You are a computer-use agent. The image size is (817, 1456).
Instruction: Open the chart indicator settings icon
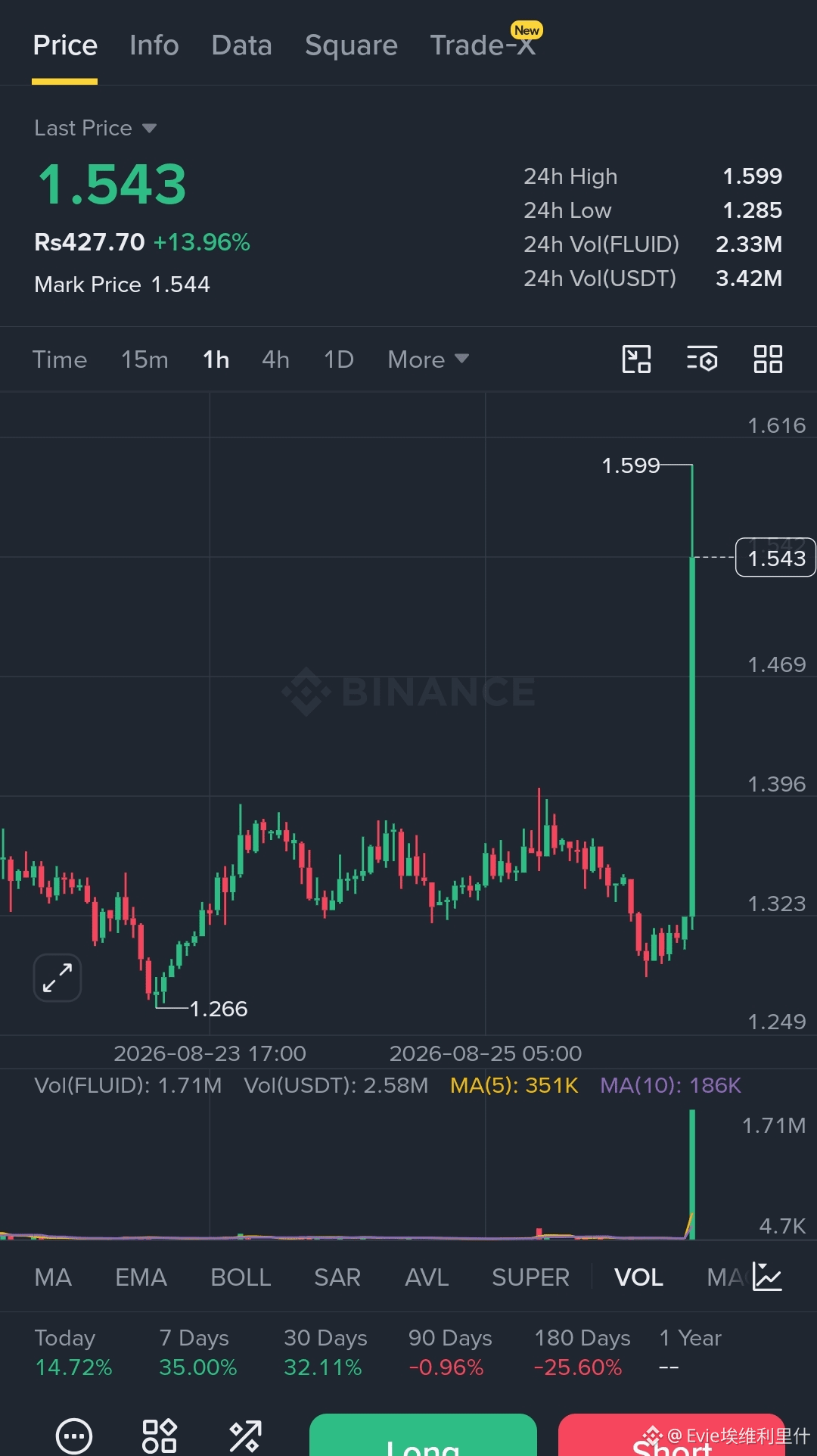pyautogui.click(x=702, y=359)
